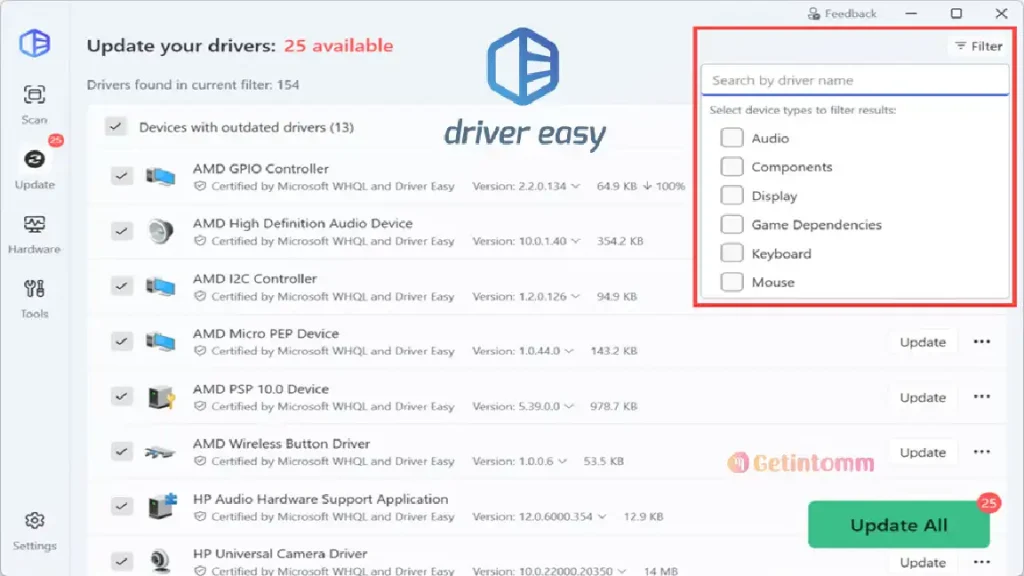Click the HP Universal Camera Driver webcam icon

160,561
